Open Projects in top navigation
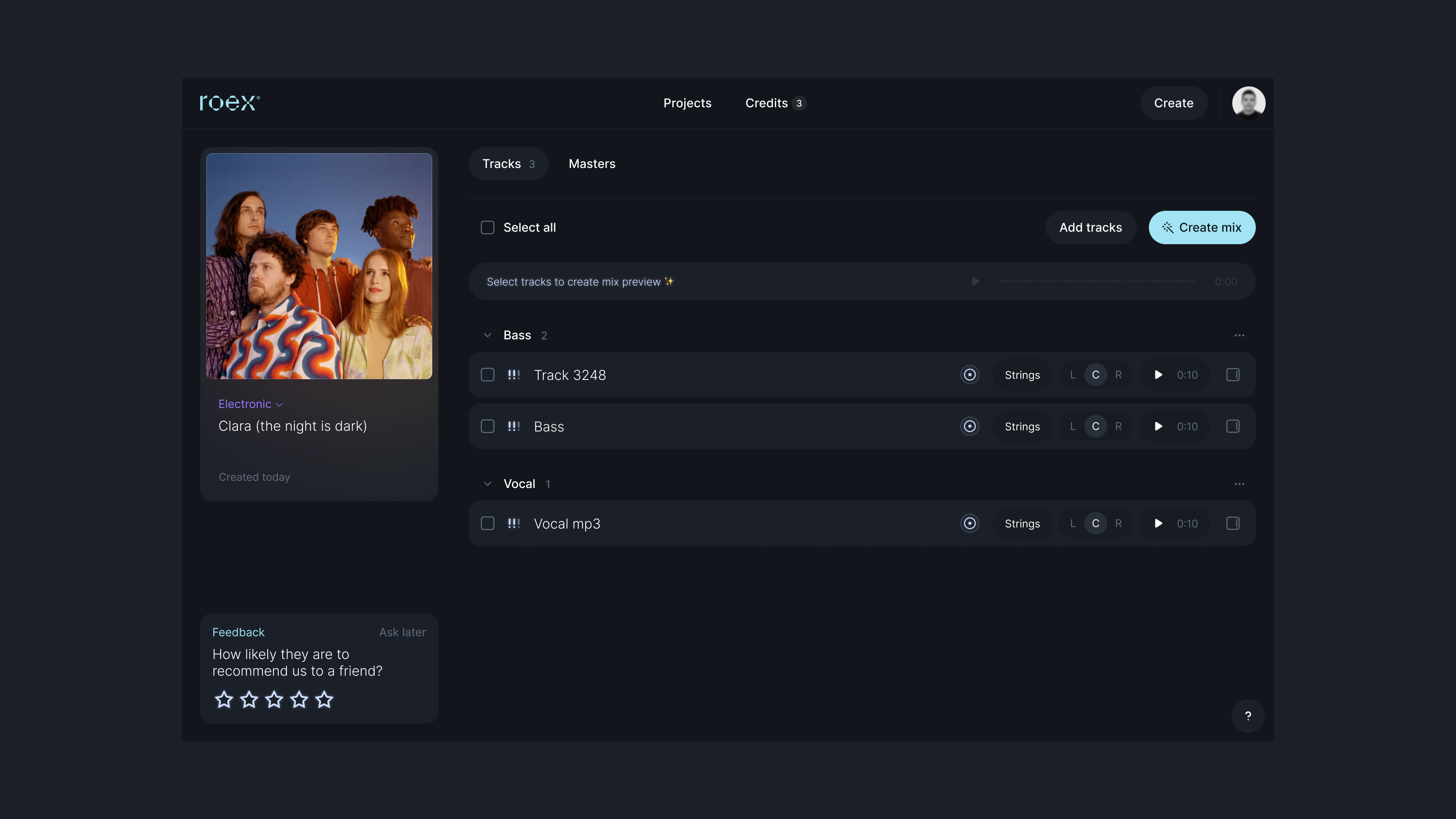This screenshot has height=819, width=1456. 687,103
